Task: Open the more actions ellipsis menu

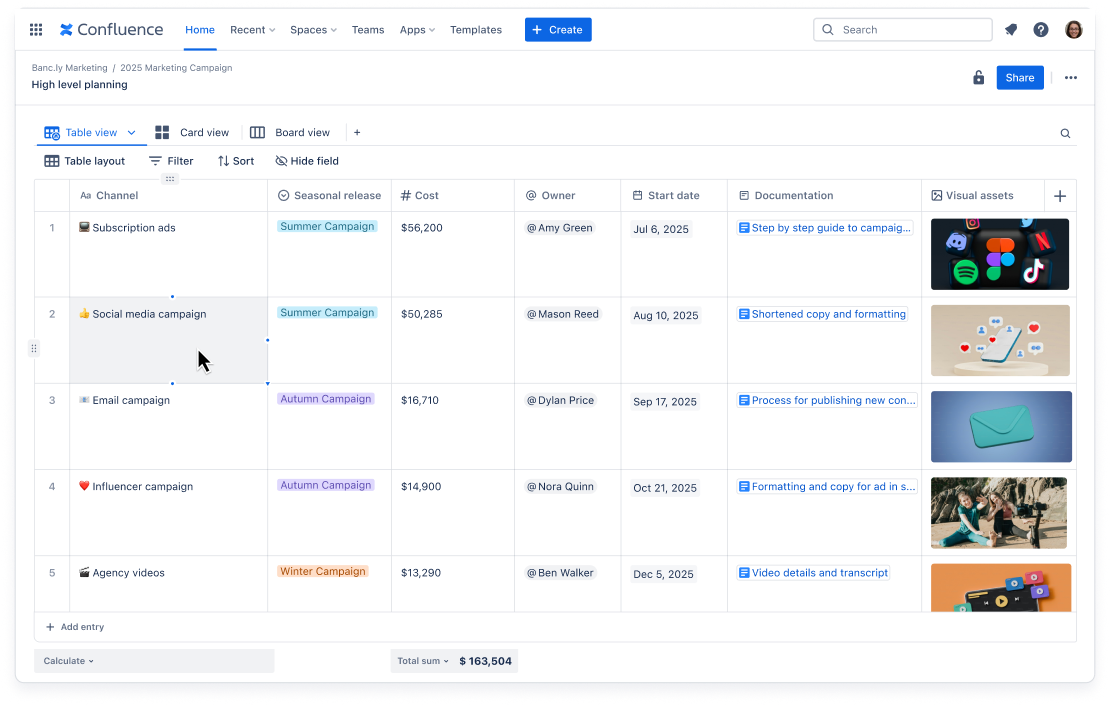Action: coord(1071,78)
